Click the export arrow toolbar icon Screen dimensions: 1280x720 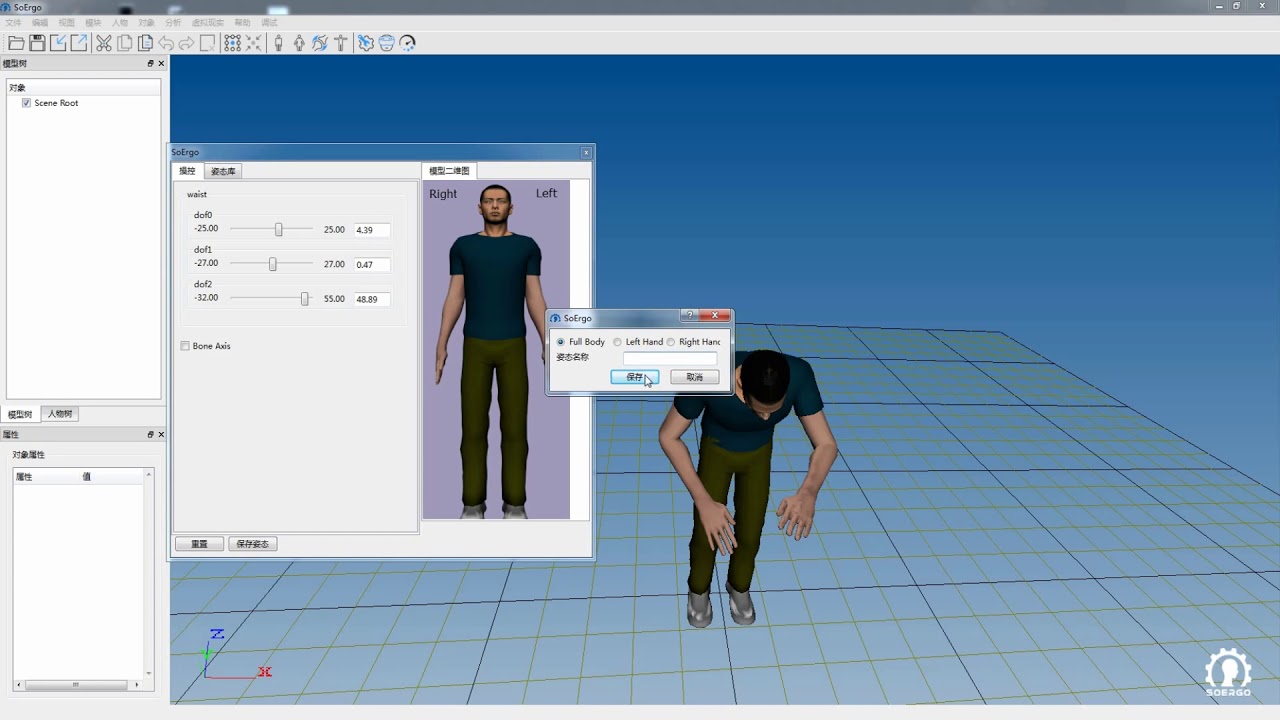click(79, 43)
